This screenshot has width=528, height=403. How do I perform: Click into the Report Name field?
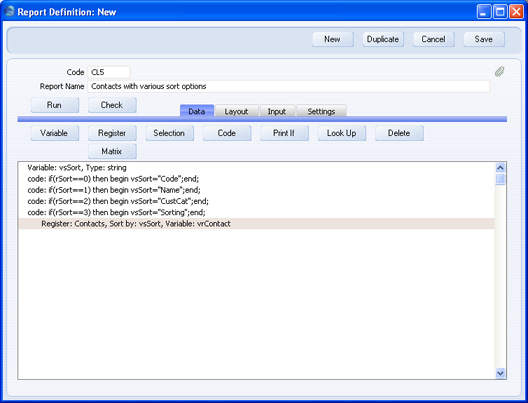point(289,86)
